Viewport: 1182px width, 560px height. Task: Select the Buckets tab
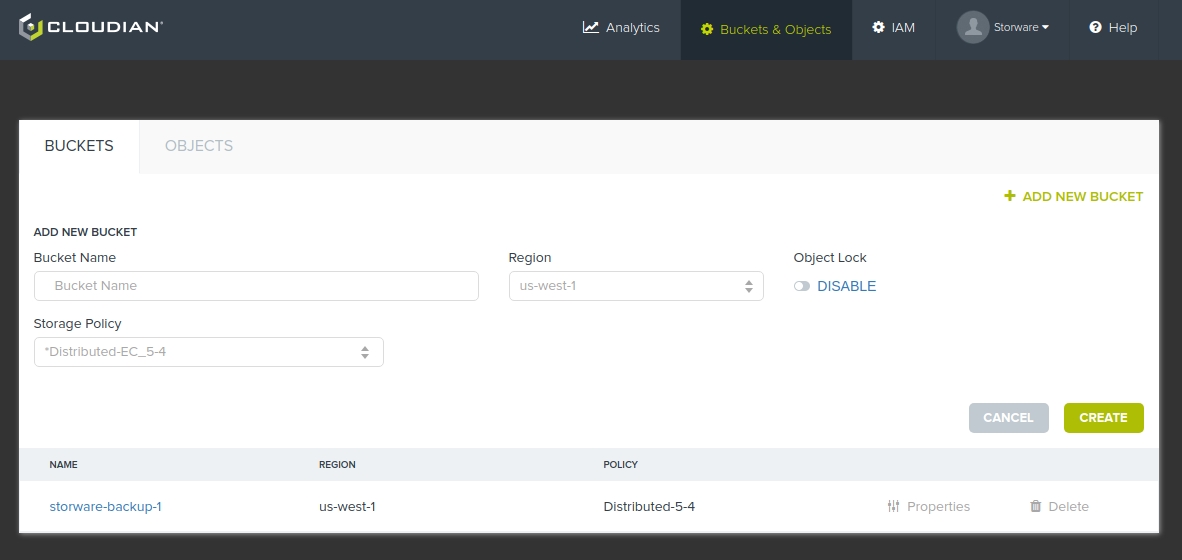[x=79, y=146]
